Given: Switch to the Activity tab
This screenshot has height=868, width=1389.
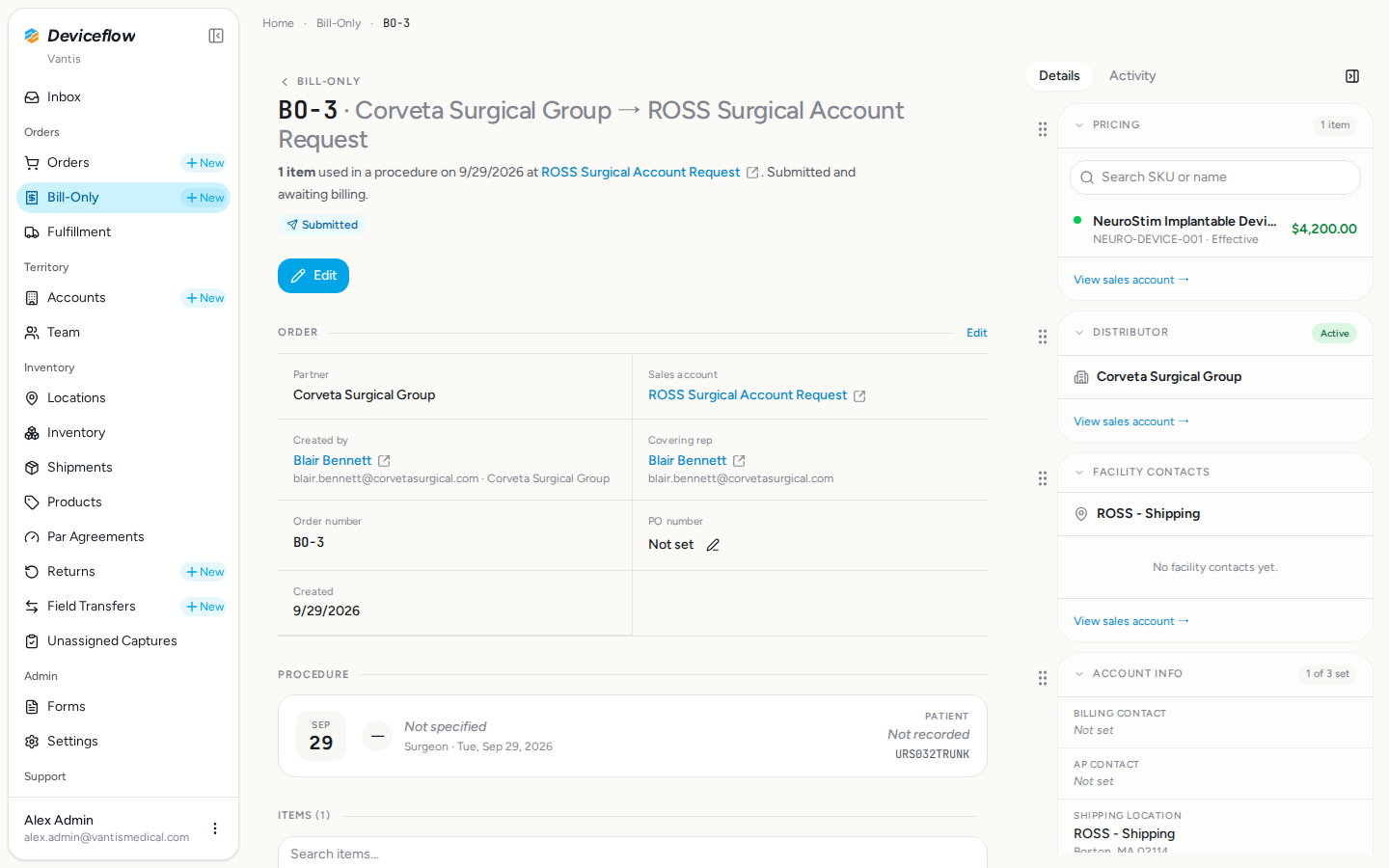Looking at the screenshot, I should 1132,76.
